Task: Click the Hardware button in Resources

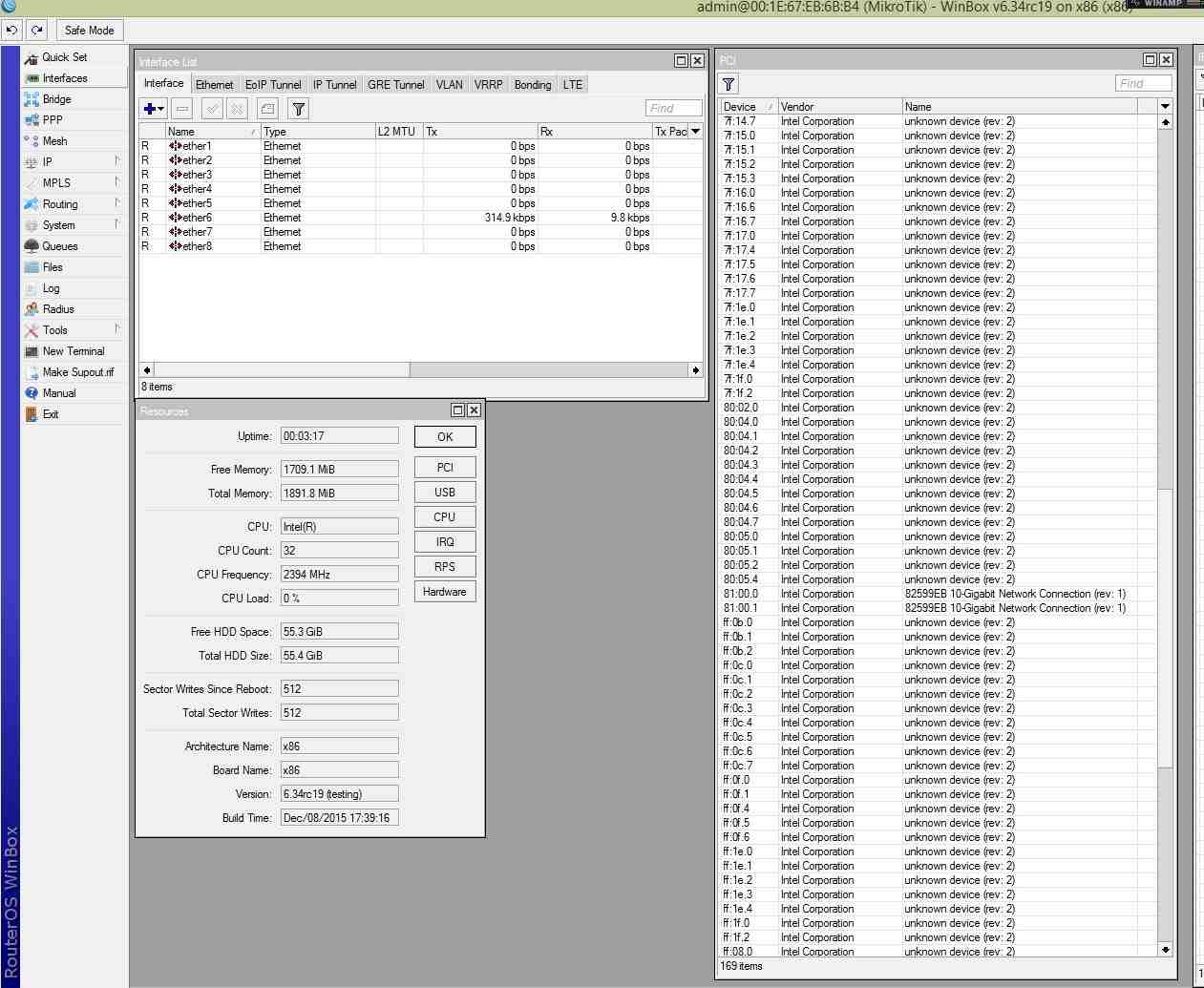Action: click(445, 592)
